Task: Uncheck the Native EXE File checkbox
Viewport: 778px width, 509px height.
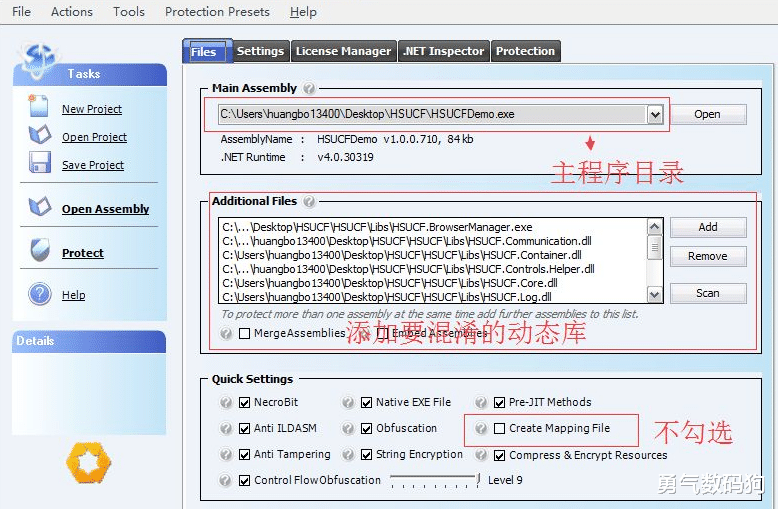Action: tap(366, 402)
